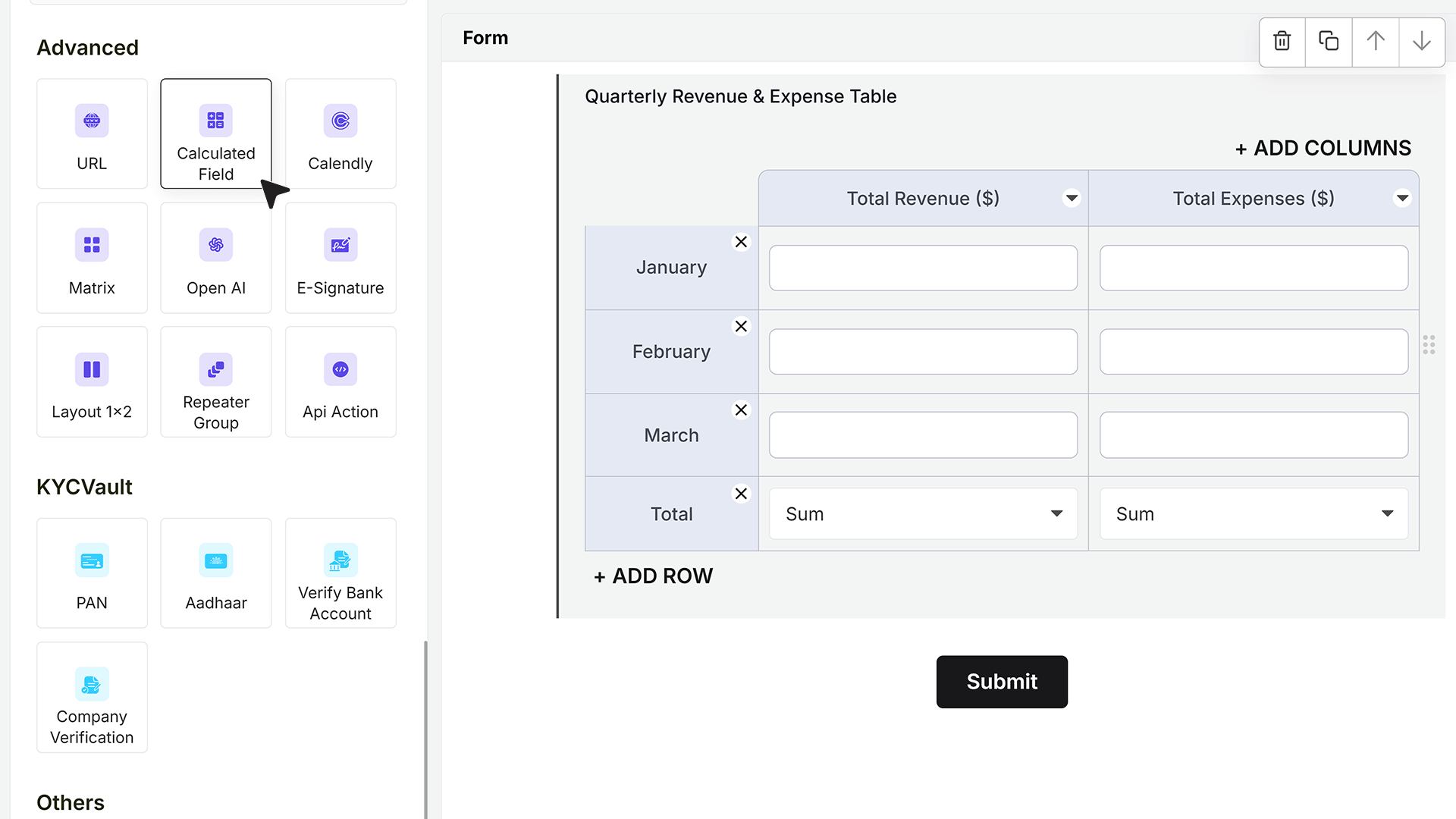Add the Calendly element

[x=340, y=133]
